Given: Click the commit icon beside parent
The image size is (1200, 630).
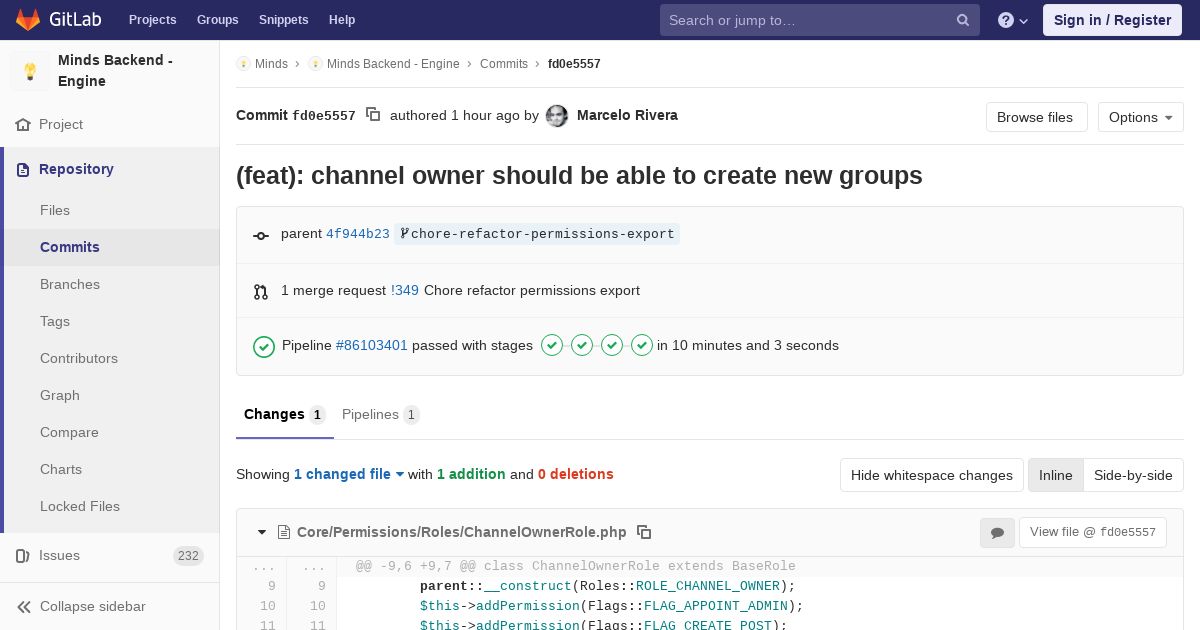Looking at the screenshot, I should point(261,236).
